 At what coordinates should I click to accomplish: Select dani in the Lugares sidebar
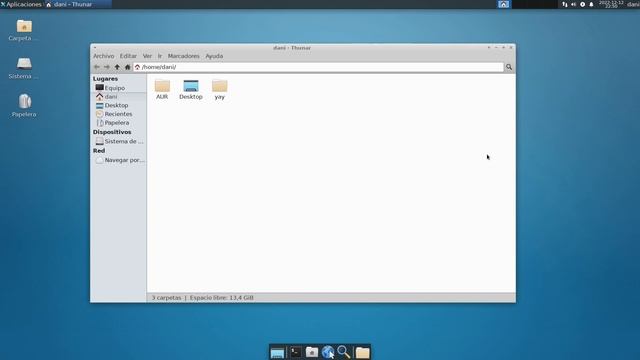click(x=118, y=97)
